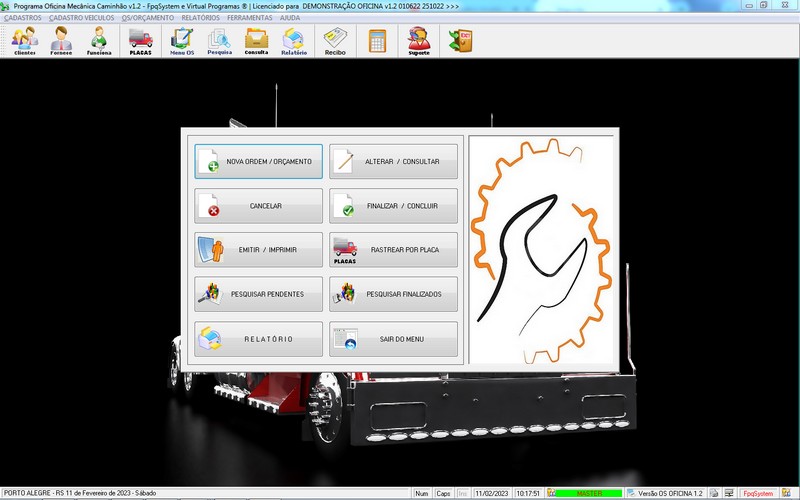Click the PLACAS truck toolbar icon
The height and width of the screenshot is (500, 800).
pyautogui.click(x=140, y=41)
